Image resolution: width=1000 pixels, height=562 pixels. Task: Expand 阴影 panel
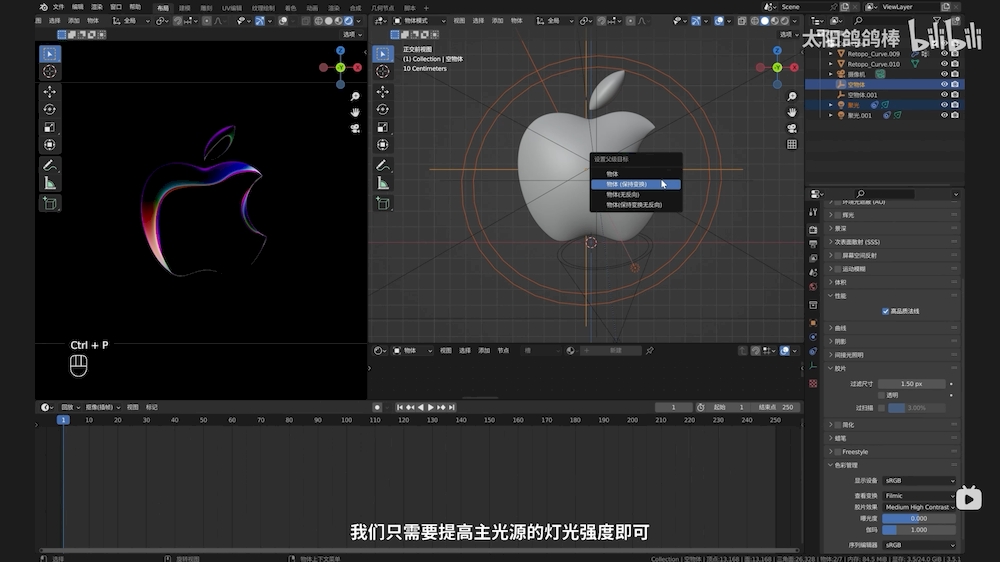pyautogui.click(x=830, y=341)
